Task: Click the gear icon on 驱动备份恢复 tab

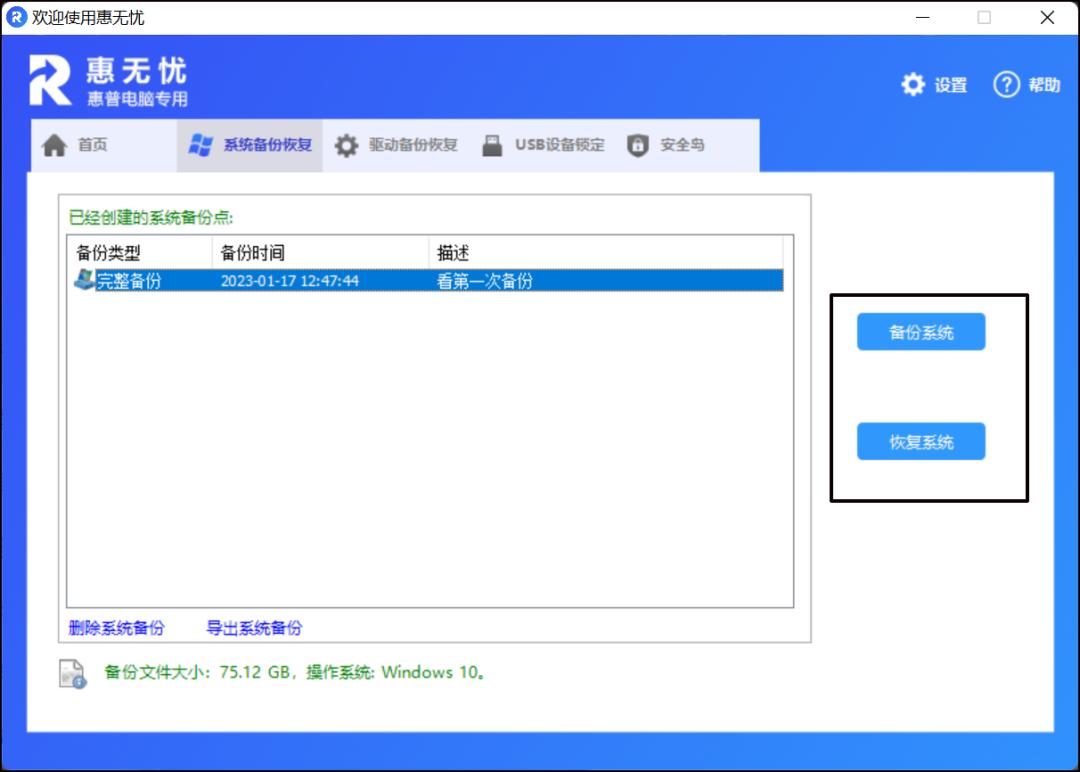Action: click(346, 144)
